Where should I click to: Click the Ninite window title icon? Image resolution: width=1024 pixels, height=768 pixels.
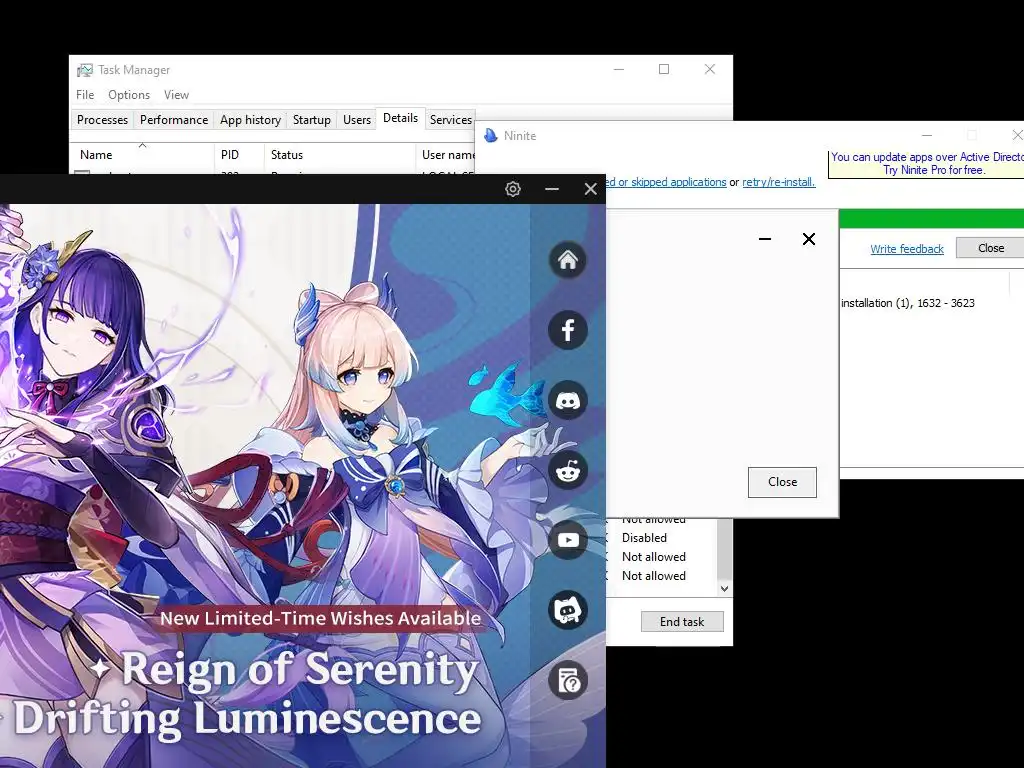point(490,135)
